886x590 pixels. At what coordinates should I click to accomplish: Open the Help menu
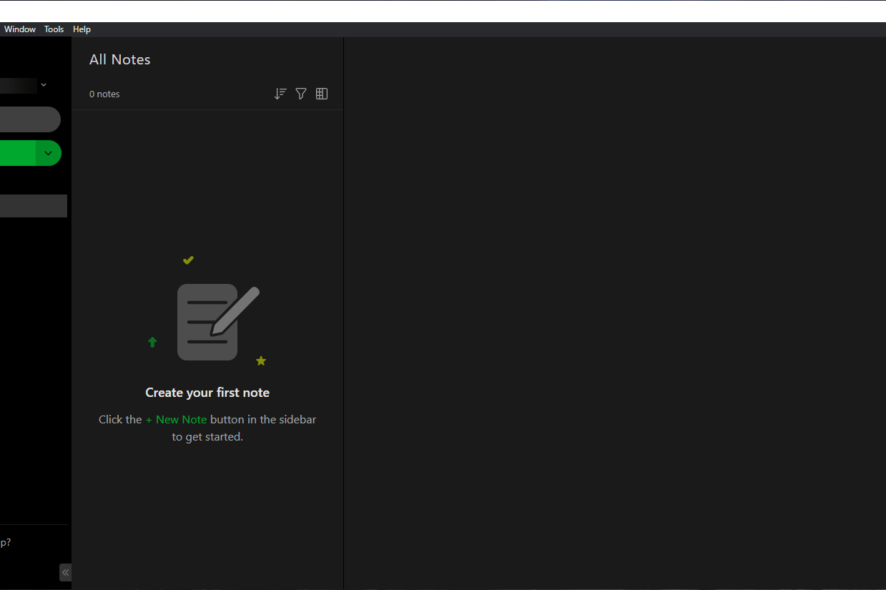(81, 29)
